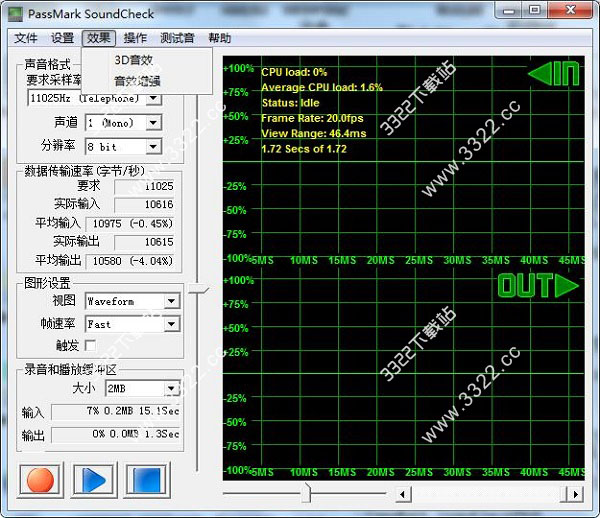Open the 大小 2MB buffer size dropdown
600x518 pixels.
point(171,389)
